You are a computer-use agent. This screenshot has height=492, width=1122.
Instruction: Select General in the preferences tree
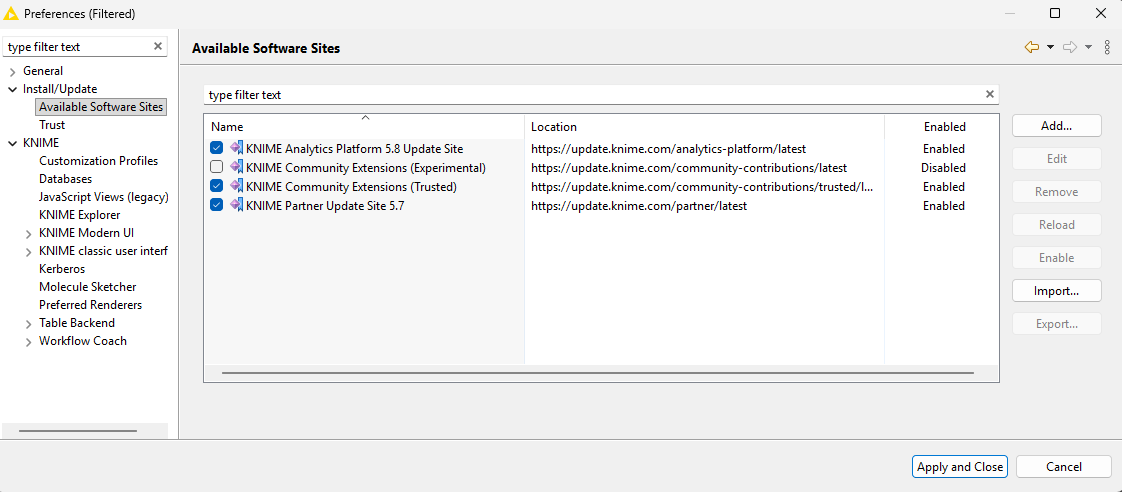click(43, 71)
